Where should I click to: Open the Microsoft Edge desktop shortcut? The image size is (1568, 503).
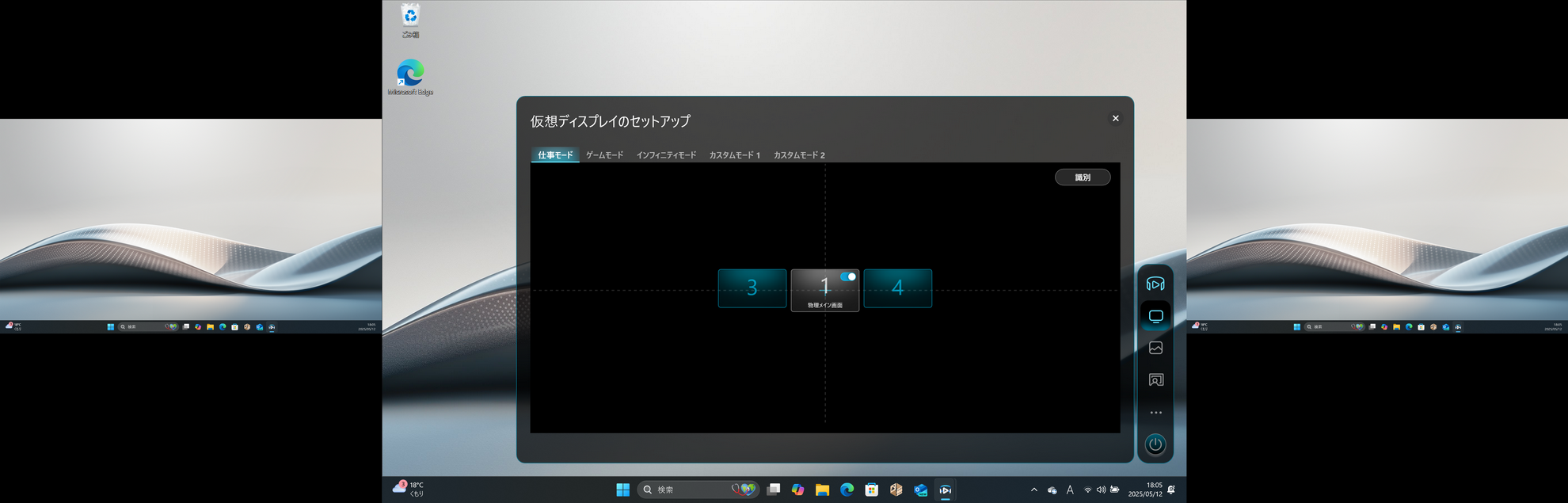pyautogui.click(x=410, y=77)
